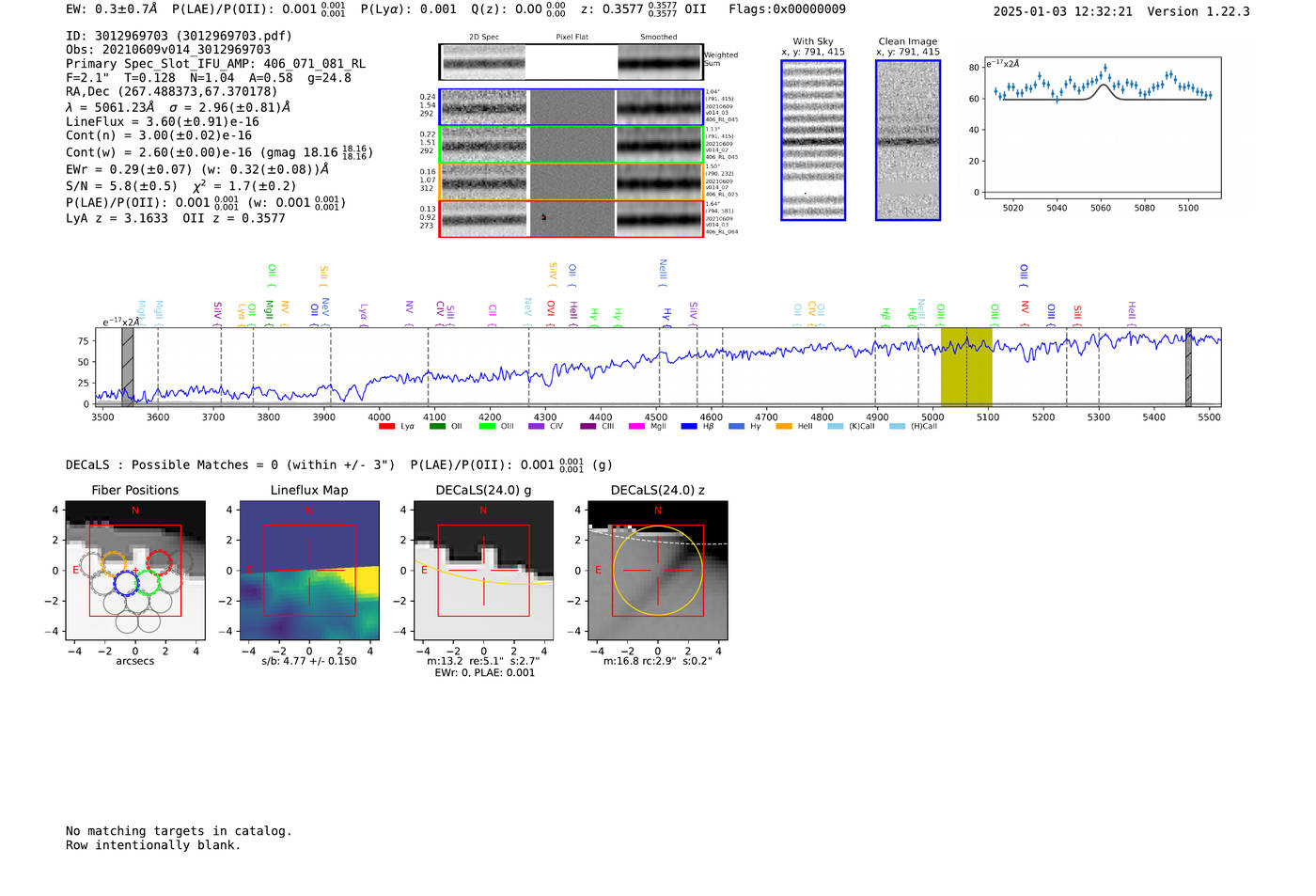The height and width of the screenshot is (896, 1316).
Task: Click the (K)CaII legend swatch
Action: point(835,427)
